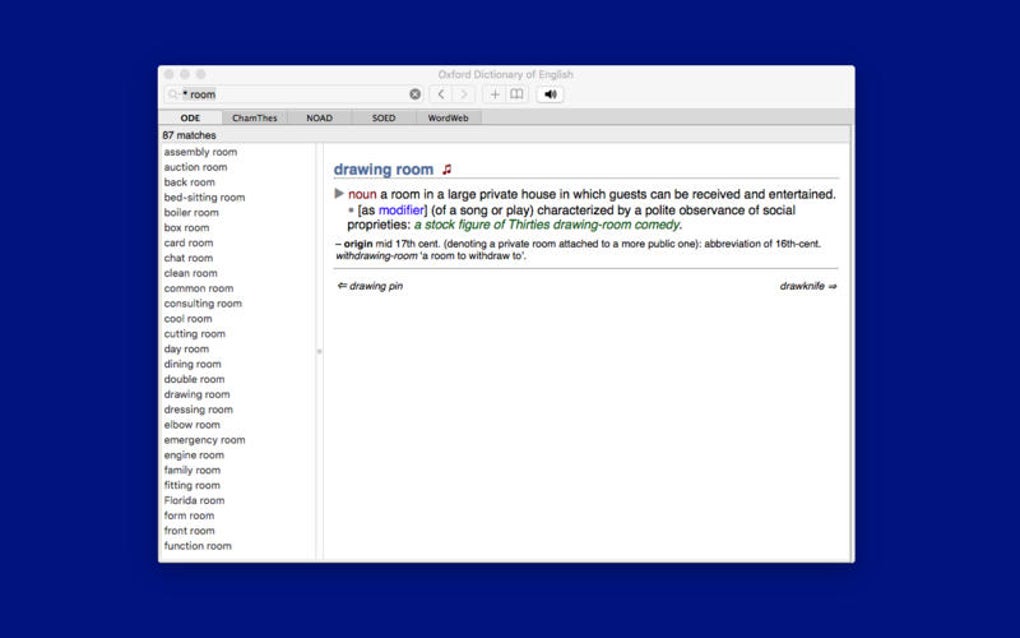Click the '87 matches' count label
Image resolution: width=1020 pixels, height=638 pixels.
tap(189, 135)
